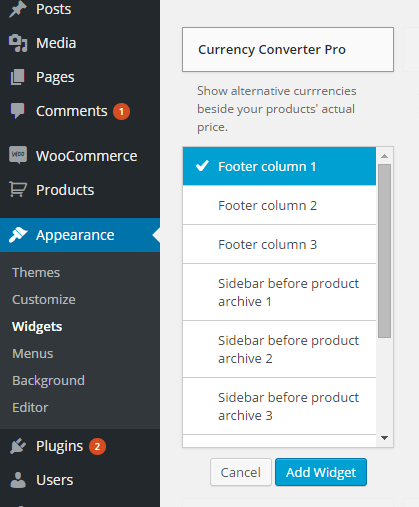Image resolution: width=419 pixels, height=507 pixels.
Task: Click the Pages icon in sidebar
Action: pos(18,77)
